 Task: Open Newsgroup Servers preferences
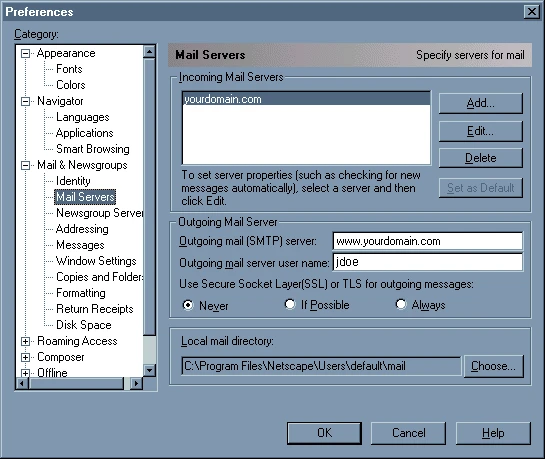pos(99,213)
